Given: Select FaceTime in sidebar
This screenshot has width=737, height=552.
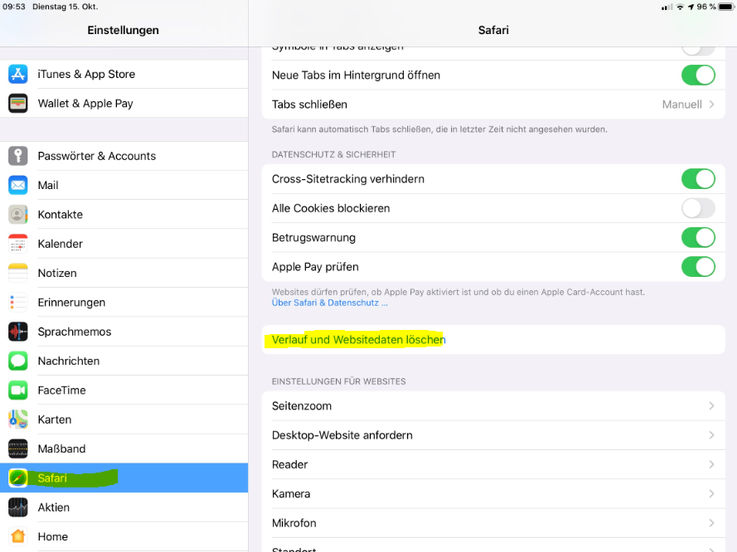Looking at the screenshot, I should click(x=124, y=390).
